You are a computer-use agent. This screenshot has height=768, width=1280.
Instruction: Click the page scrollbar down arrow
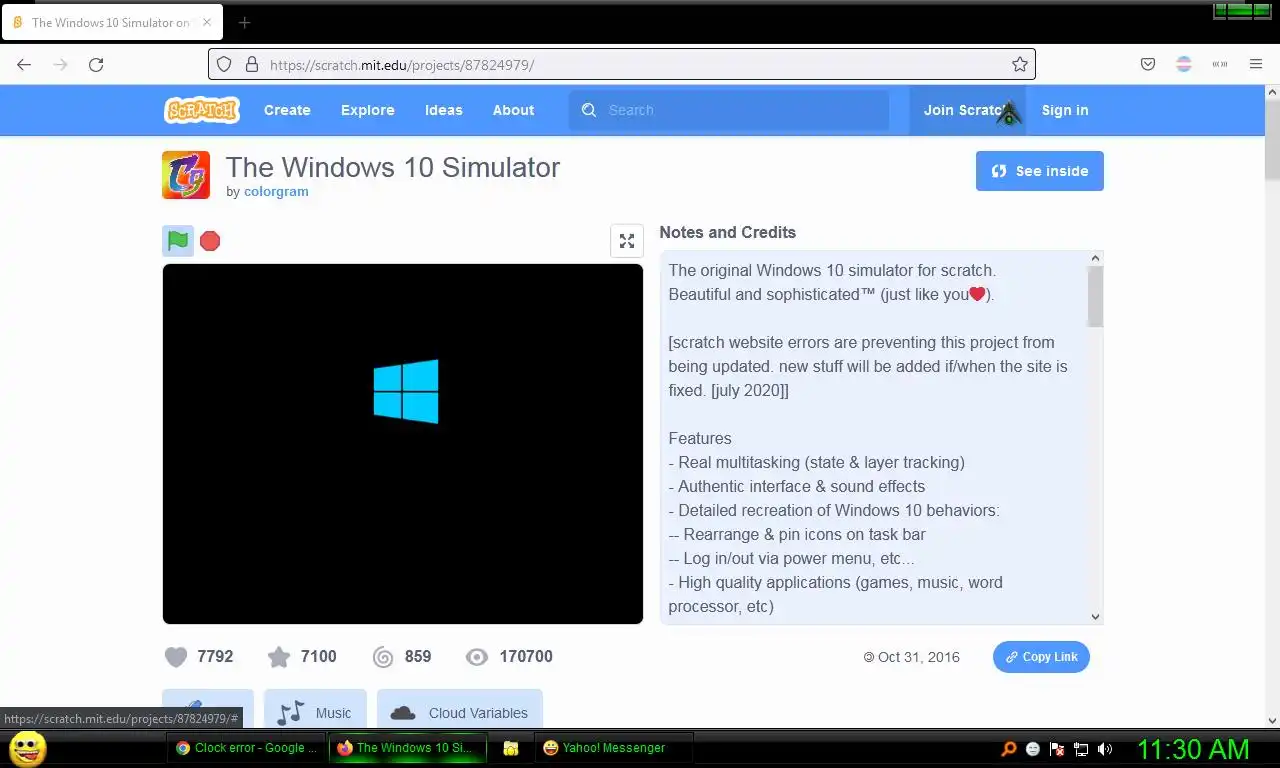pos(1272,720)
